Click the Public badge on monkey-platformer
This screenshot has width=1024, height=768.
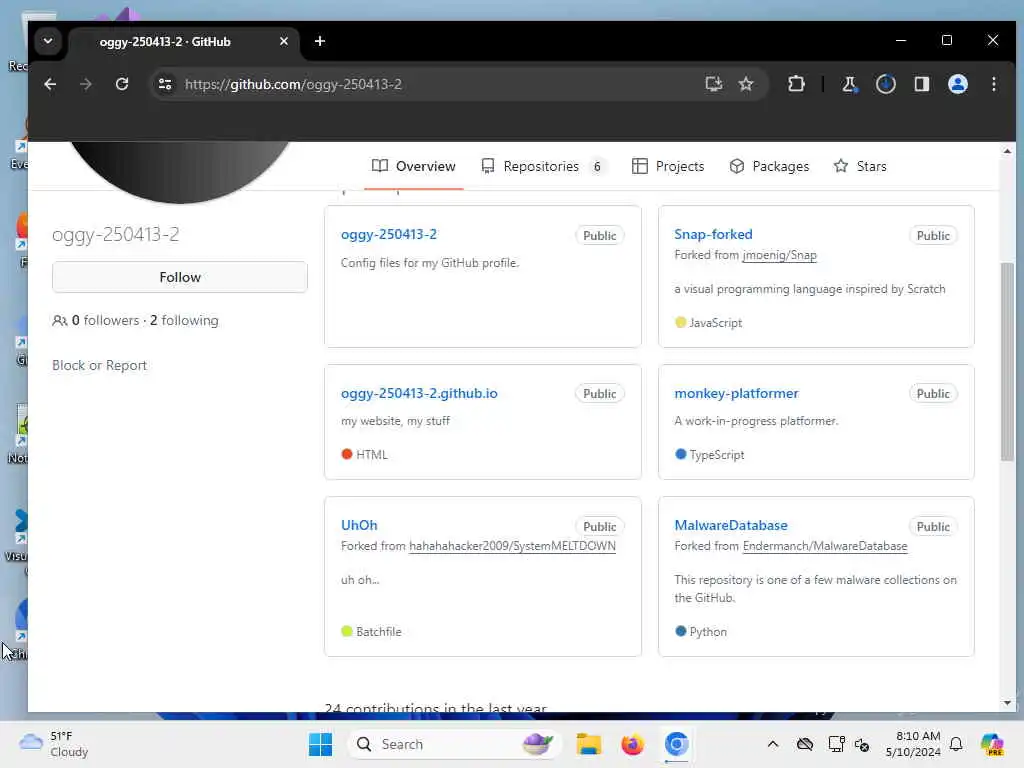[933, 394]
